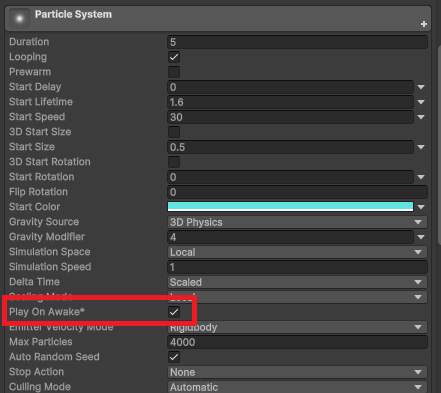Enable the Prewarm checkbox
The image size is (441, 393).
174,72
